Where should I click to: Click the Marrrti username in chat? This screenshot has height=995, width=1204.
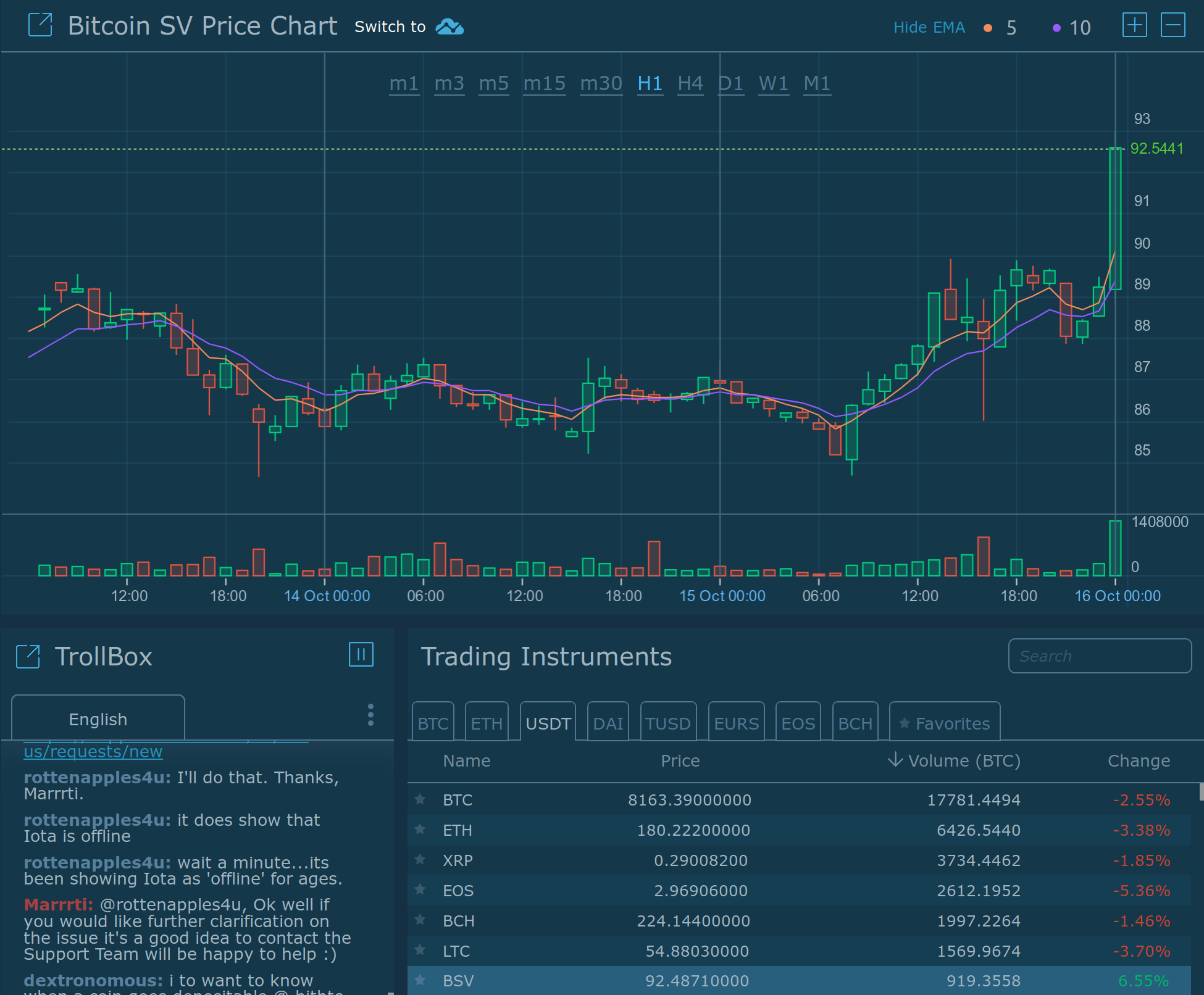click(x=58, y=904)
